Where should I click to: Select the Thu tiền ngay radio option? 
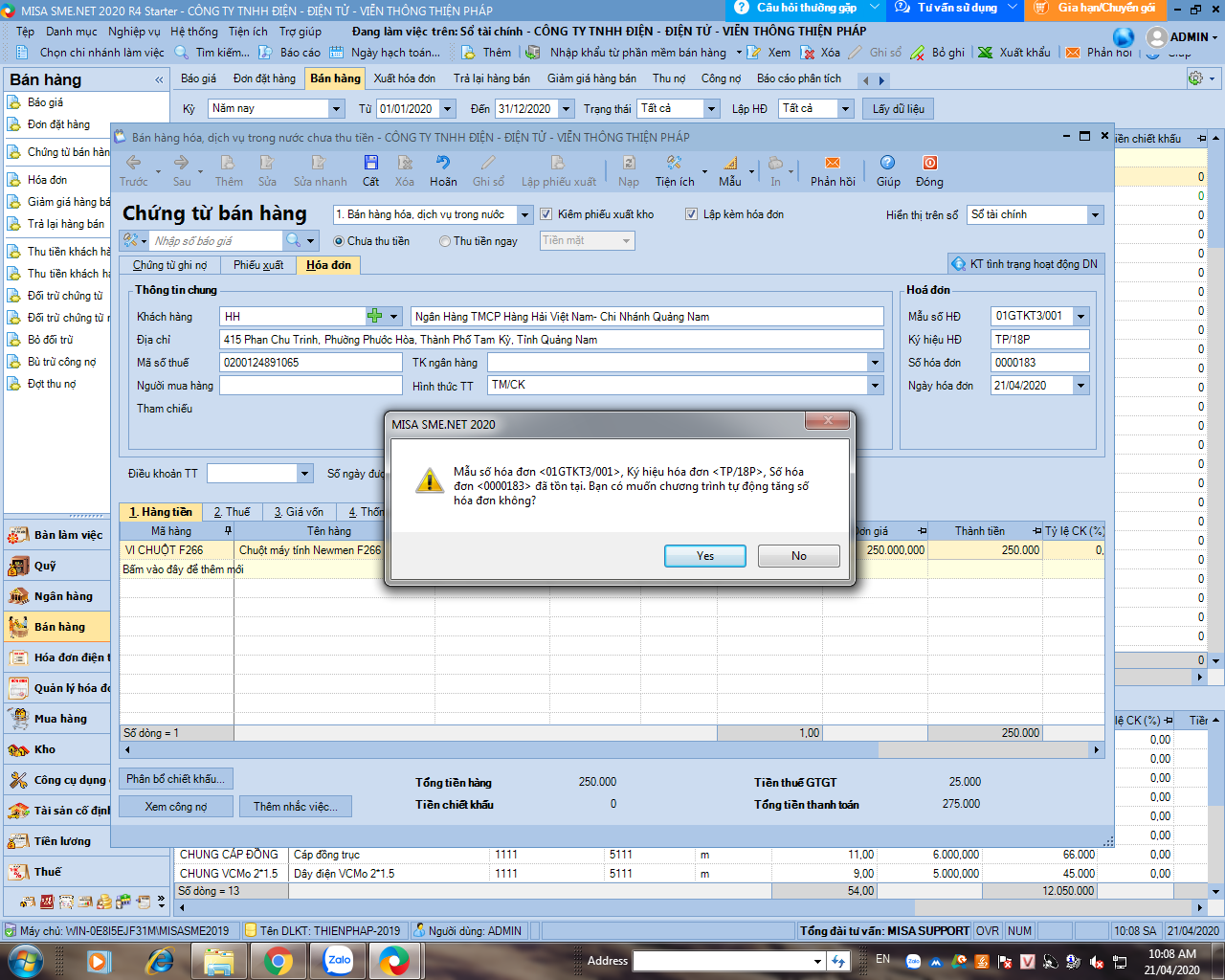click(445, 241)
